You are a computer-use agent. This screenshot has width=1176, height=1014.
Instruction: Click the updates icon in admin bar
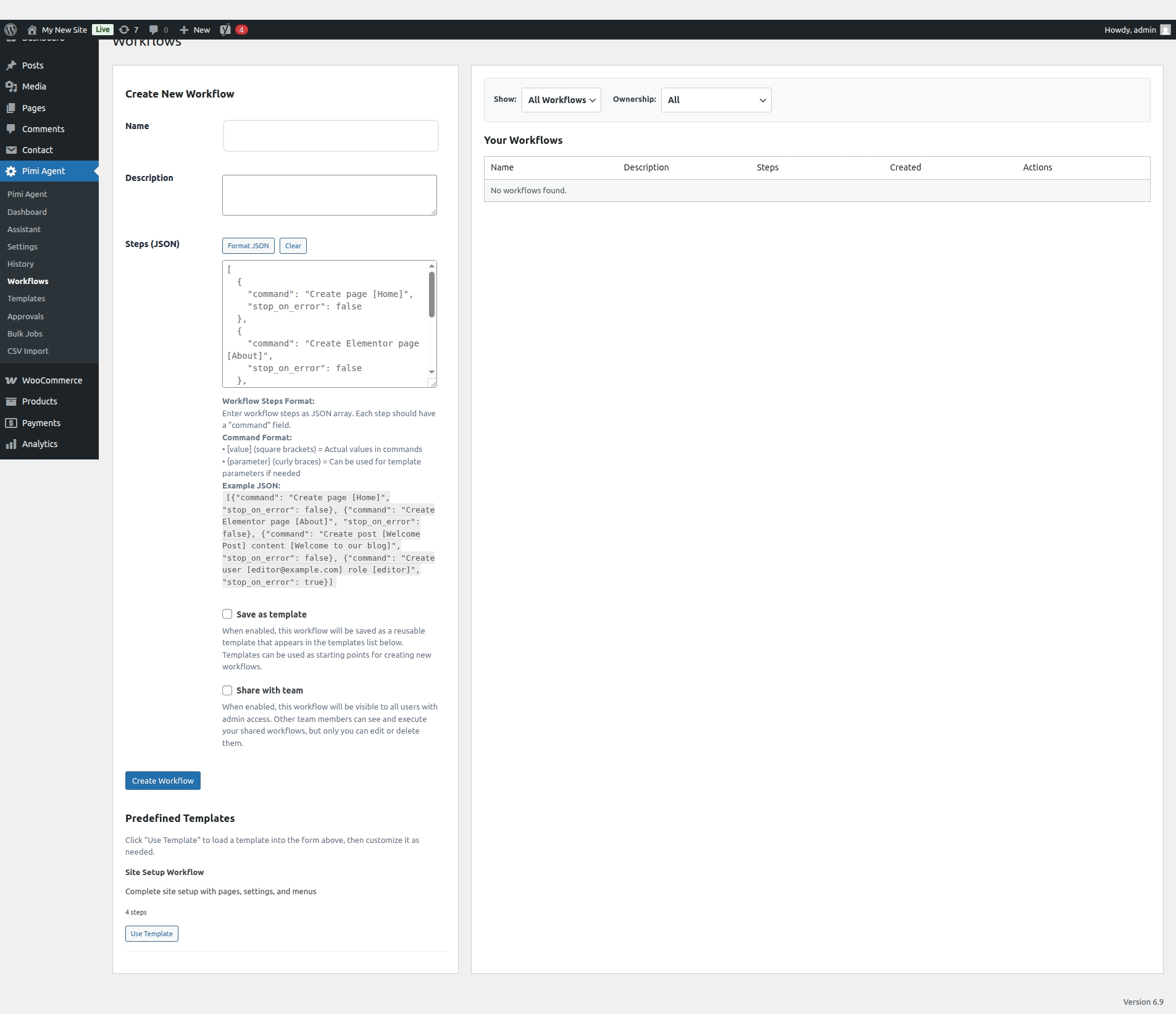click(x=123, y=30)
